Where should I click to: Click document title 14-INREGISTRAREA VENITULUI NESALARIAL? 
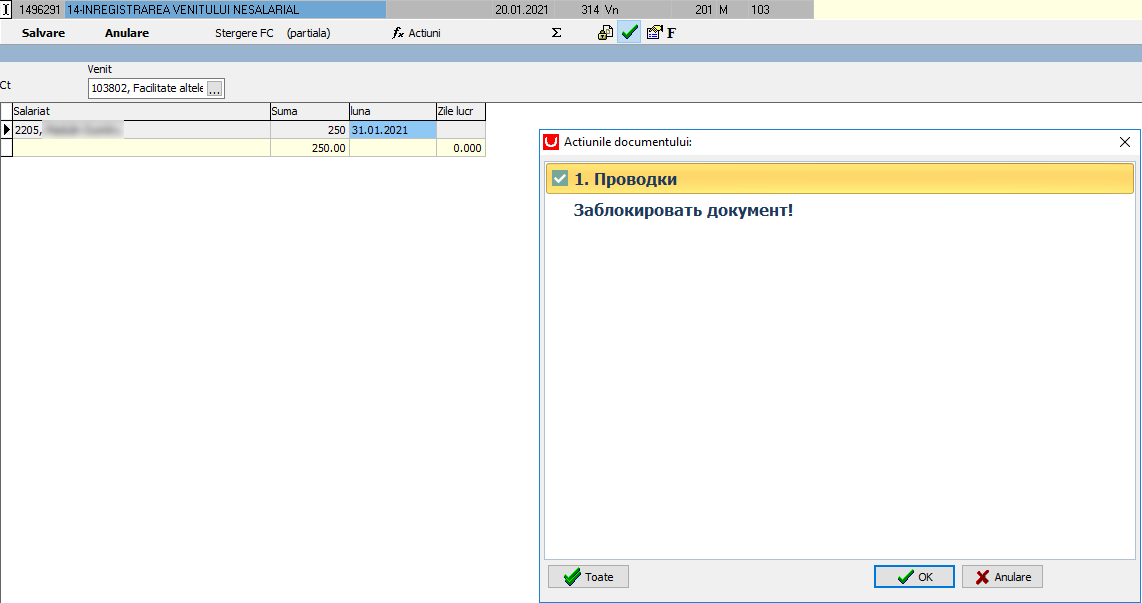tap(226, 9)
